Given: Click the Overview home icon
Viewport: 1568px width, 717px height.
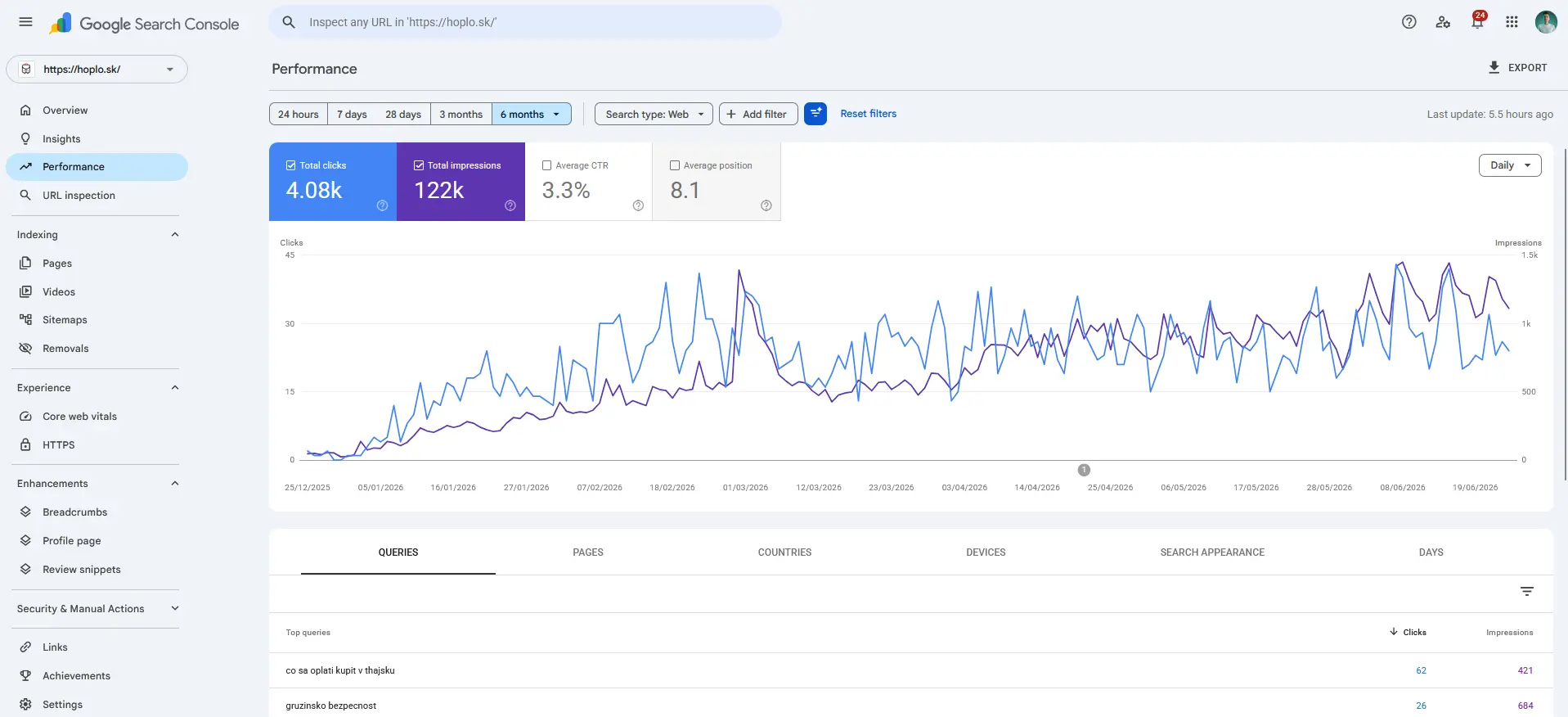Looking at the screenshot, I should coord(25,110).
